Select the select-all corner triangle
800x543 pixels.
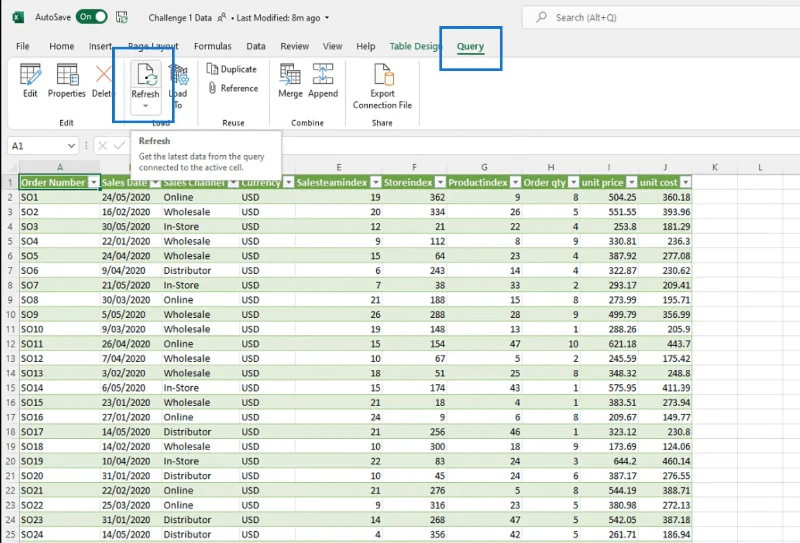click(11, 167)
